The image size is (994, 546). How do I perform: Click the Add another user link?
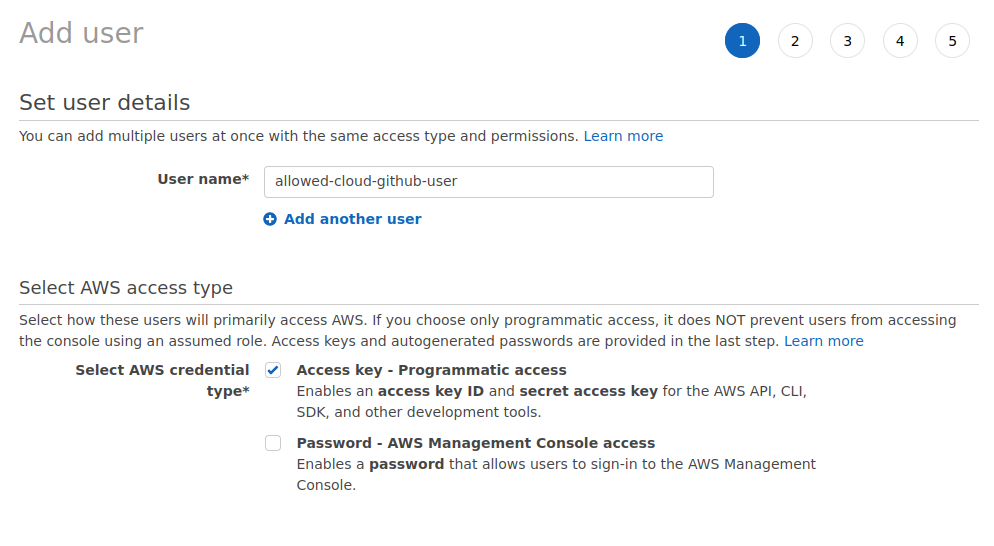tap(352, 219)
